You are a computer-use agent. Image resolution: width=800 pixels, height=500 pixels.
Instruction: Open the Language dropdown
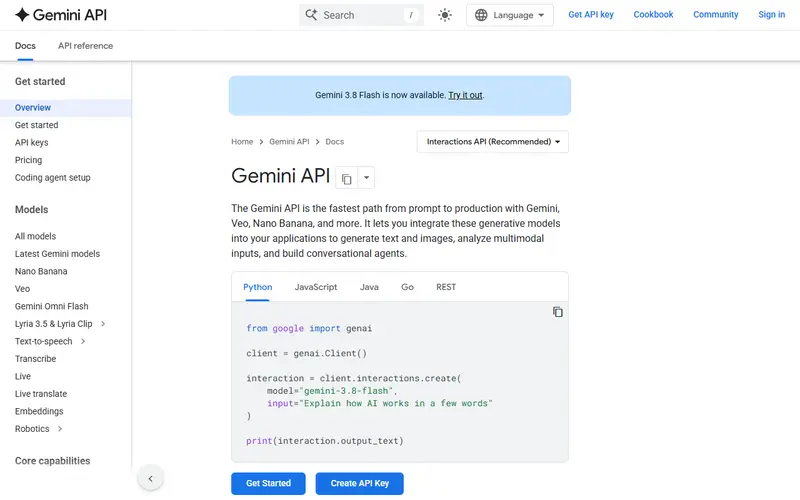tap(510, 15)
